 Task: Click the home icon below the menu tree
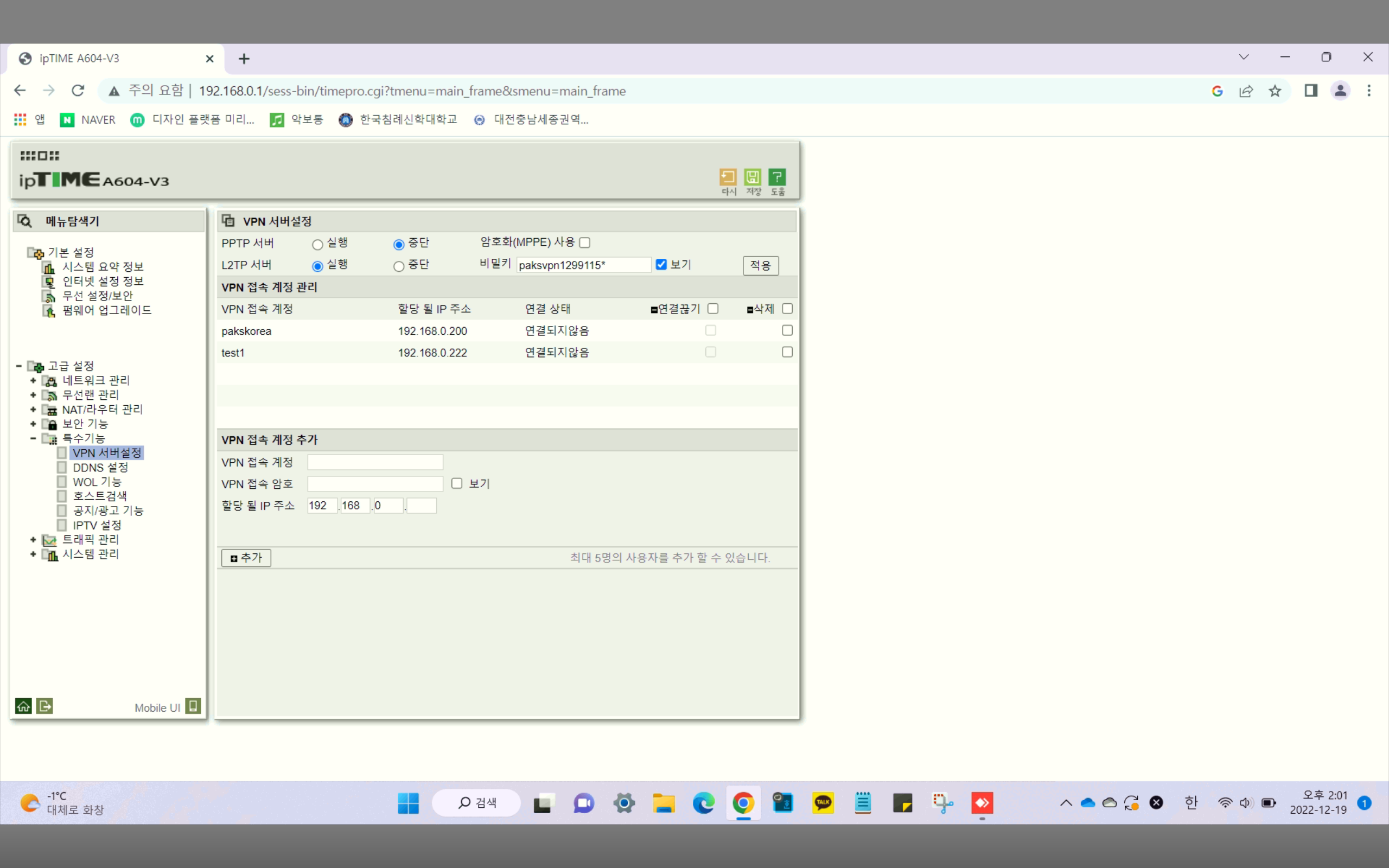click(x=23, y=706)
